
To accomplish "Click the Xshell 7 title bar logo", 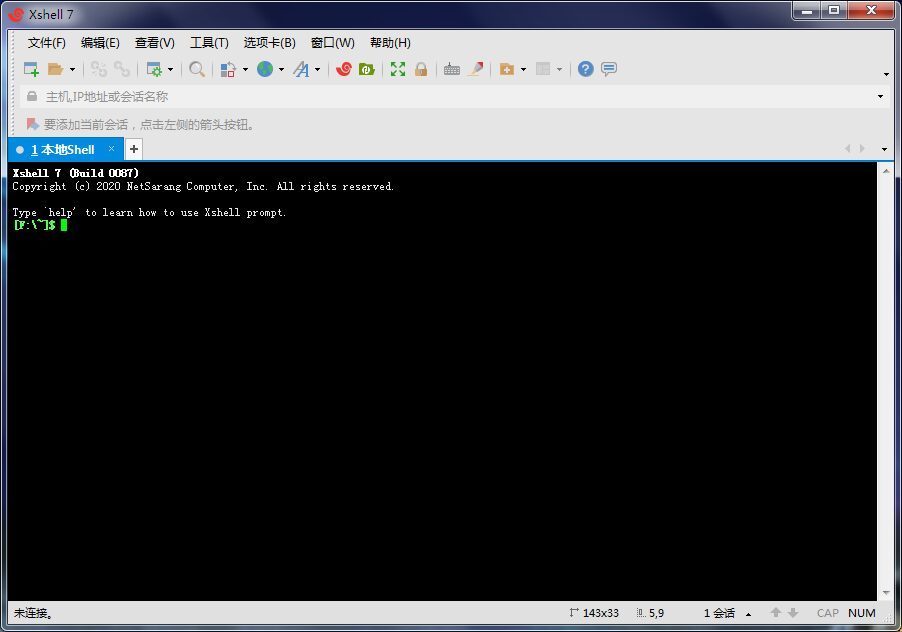I will pyautogui.click(x=16, y=14).
